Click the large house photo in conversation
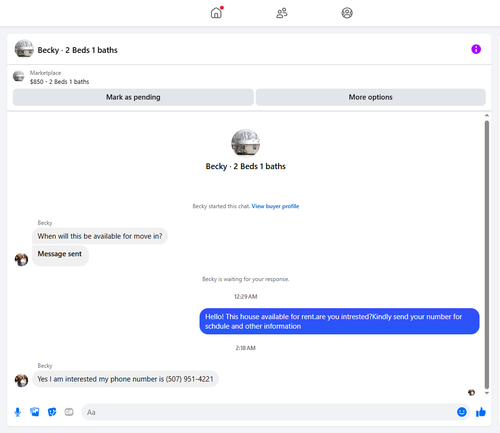This screenshot has width=500, height=433. (x=246, y=143)
